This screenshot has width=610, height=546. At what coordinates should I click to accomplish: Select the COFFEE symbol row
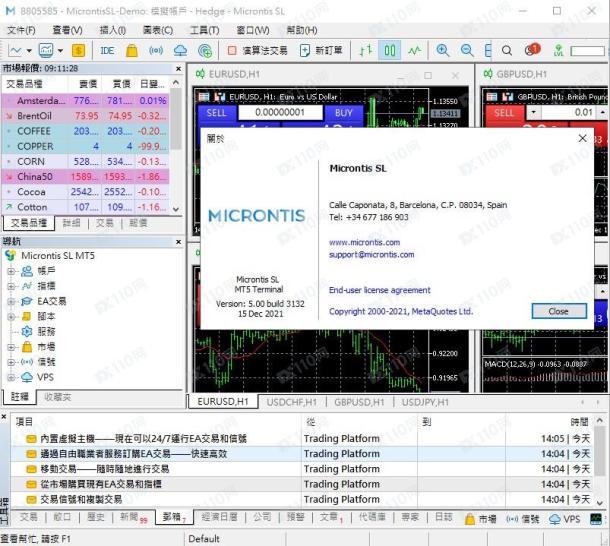click(86, 131)
